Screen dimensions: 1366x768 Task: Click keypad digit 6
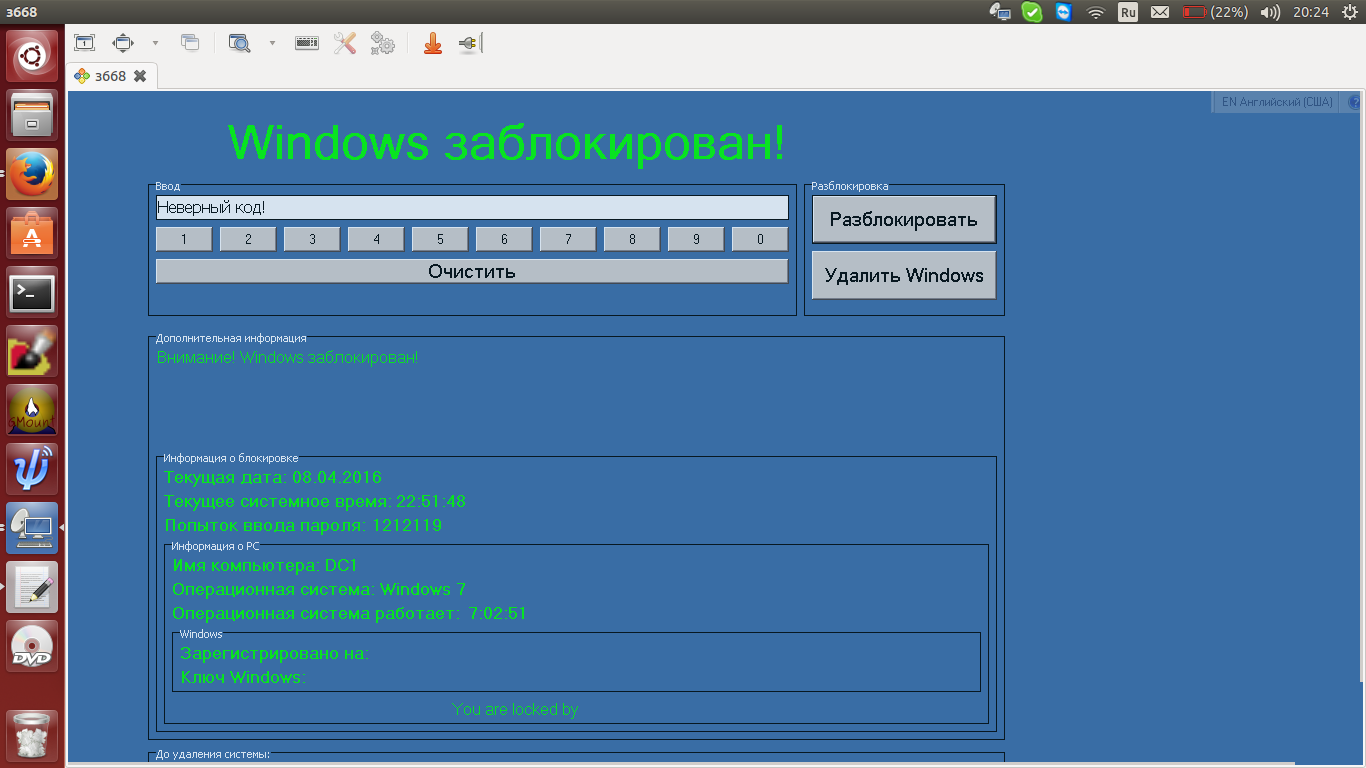(504, 239)
